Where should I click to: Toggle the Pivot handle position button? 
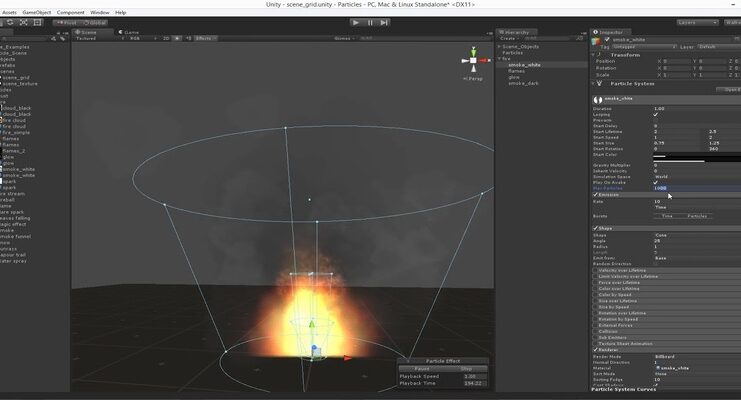[67, 23]
